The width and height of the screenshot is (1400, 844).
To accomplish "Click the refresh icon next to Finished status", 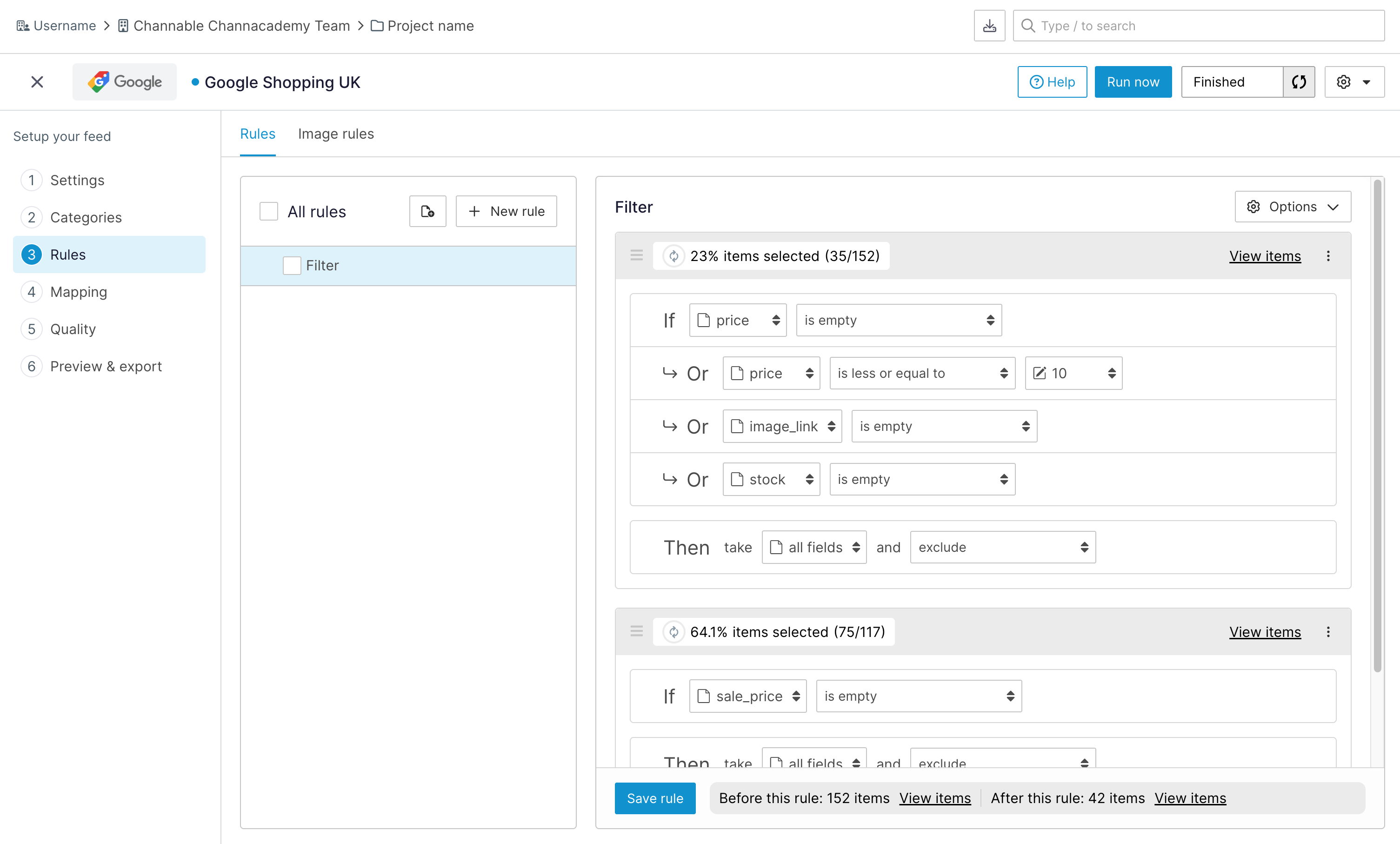I will (1299, 81).
